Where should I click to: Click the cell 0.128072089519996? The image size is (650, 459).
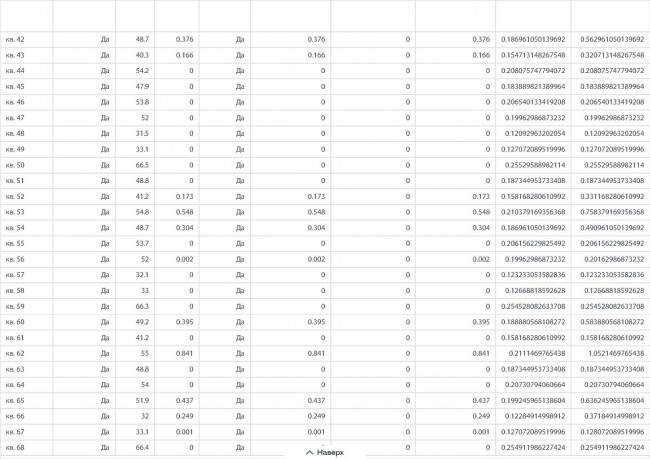click(612, 432)
